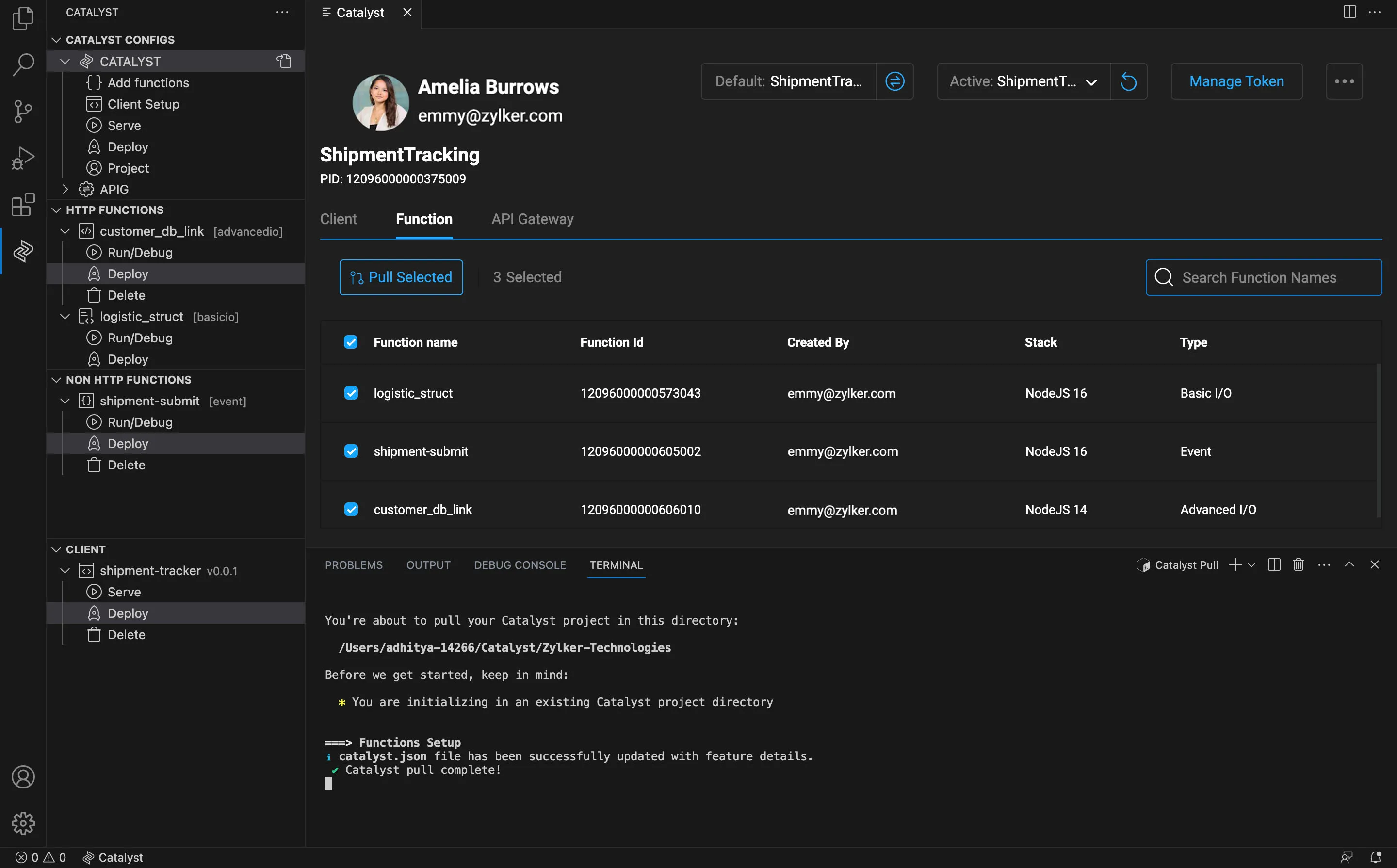Maximize the panel with caret icon
Viewport: 1397px width, 868px height.
pos(1349,565)
